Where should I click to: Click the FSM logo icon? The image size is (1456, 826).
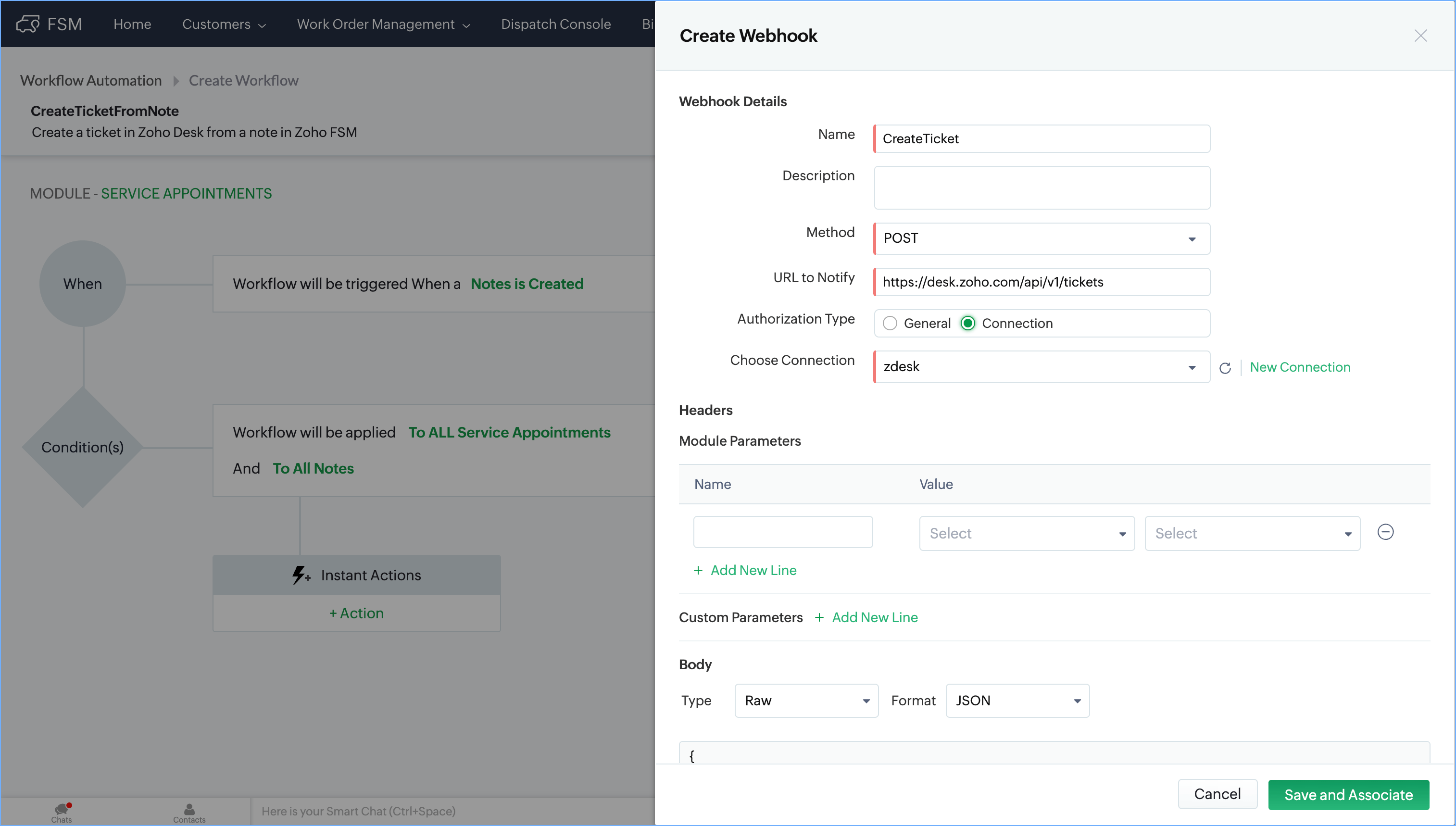27,24
